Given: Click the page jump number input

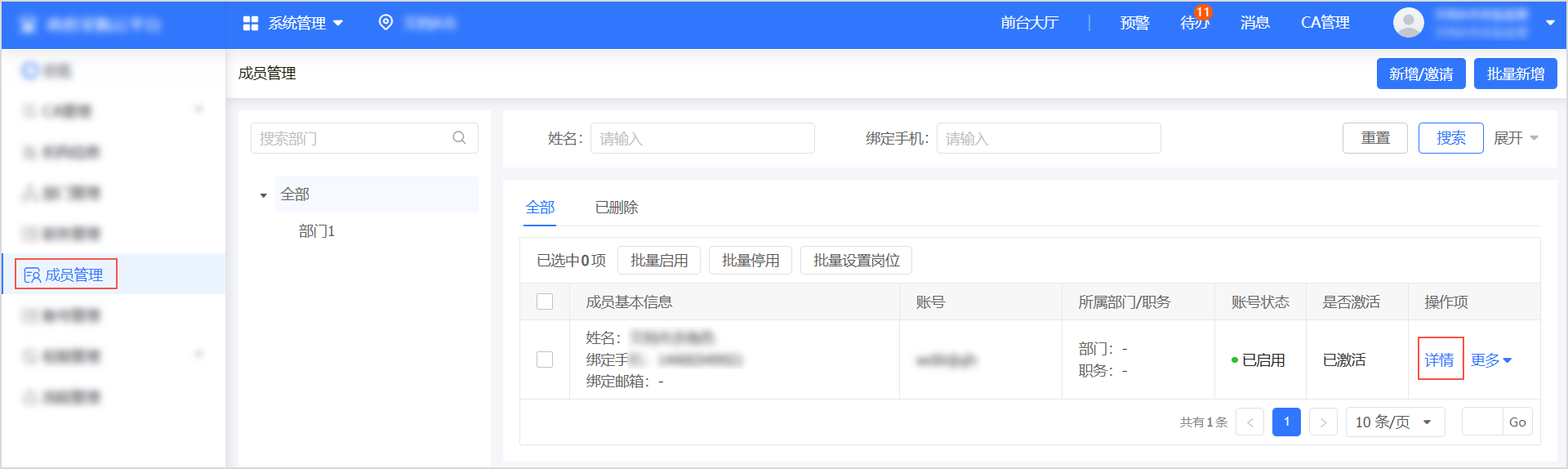Looking at the screenshot, I should (x=1482, y=422).
